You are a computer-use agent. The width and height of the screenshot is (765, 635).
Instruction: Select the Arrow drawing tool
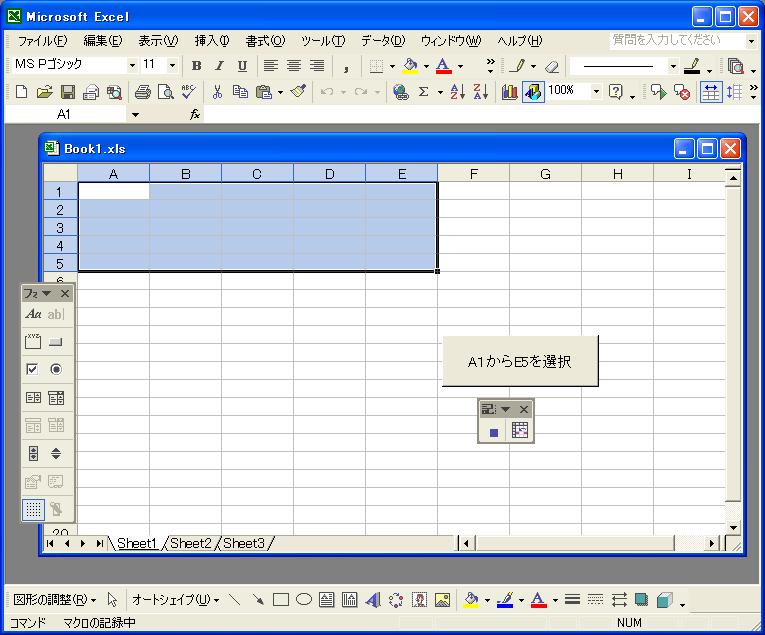[x=258, y=599]
